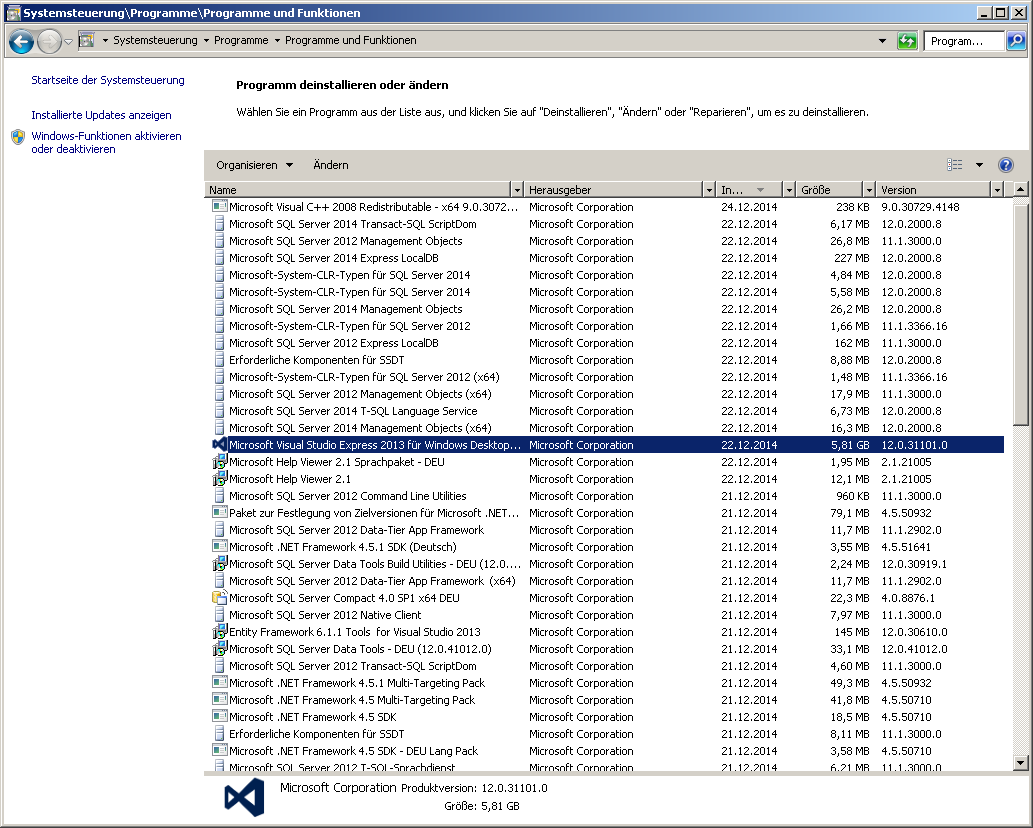Open the address bar history dropdown arrow
The width and height of the screenshot is (1033, 828).
click(882, 41)
